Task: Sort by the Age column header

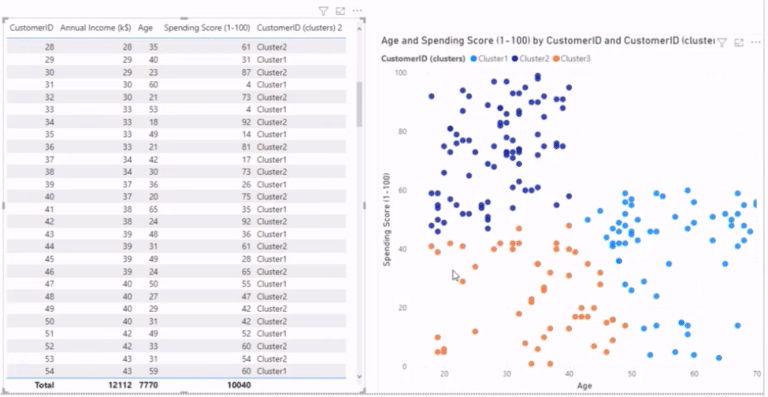Action: pyautogui.click(x=145, y=28)
